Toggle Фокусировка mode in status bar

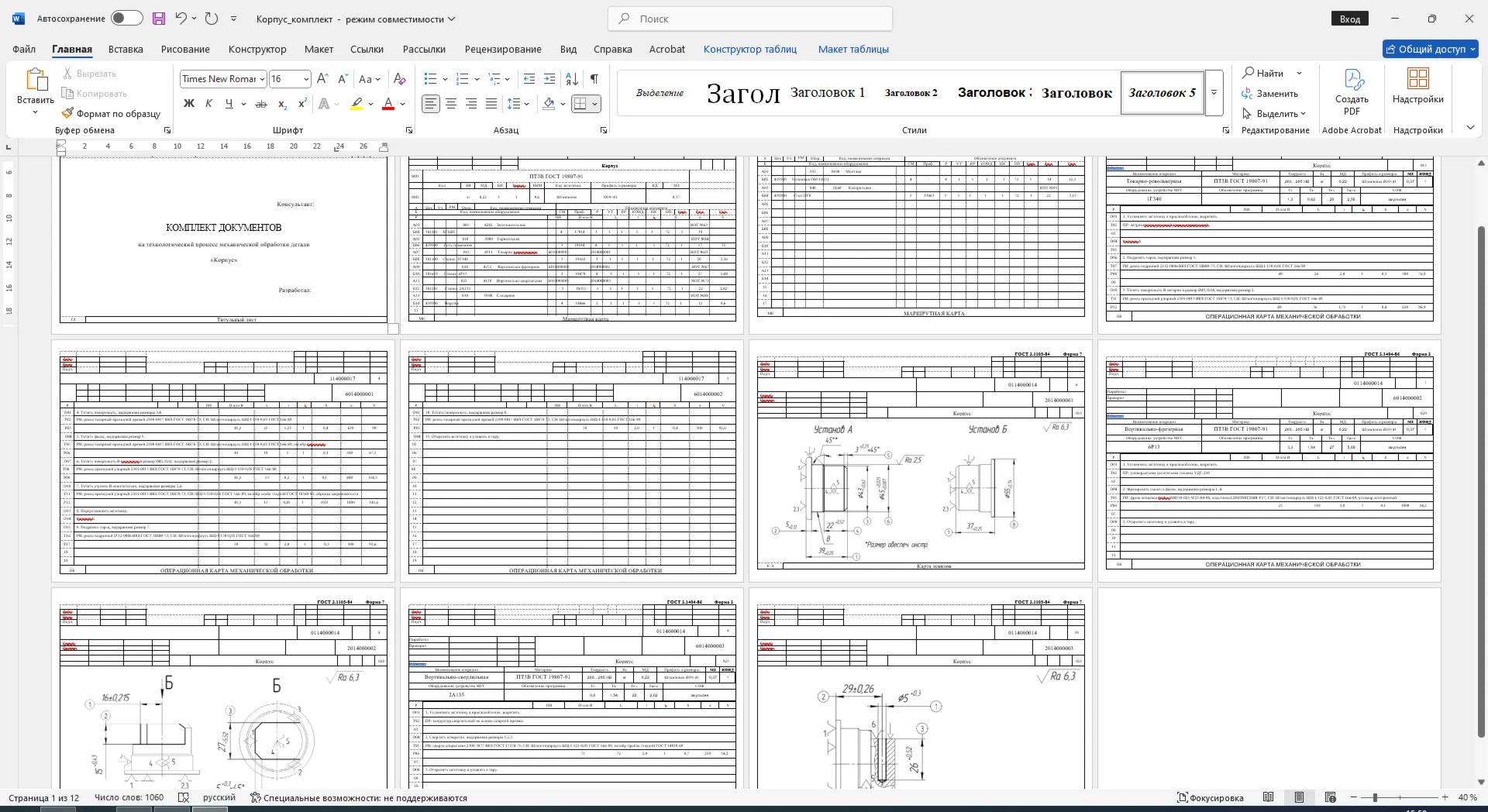point(1210,798)
